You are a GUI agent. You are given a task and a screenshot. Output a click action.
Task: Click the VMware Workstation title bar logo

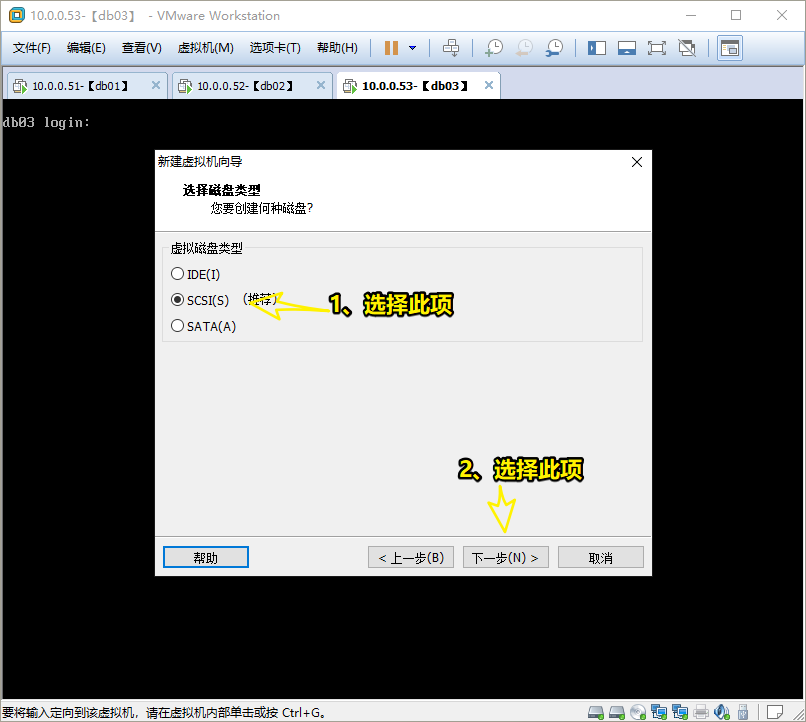pos(16,15)
